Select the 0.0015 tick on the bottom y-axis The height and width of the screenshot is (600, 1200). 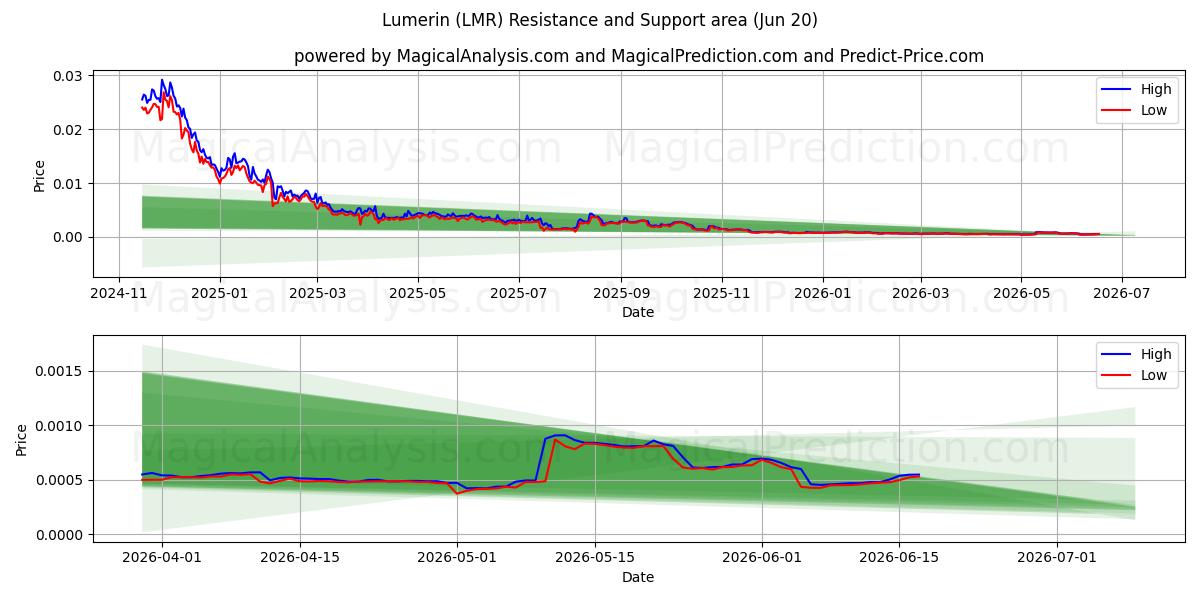point(60,372)
